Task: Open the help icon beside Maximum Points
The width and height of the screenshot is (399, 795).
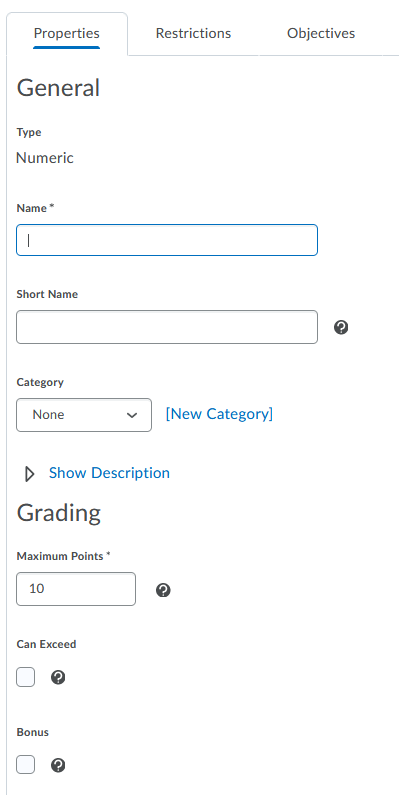Action: click(x=163, y=590)
